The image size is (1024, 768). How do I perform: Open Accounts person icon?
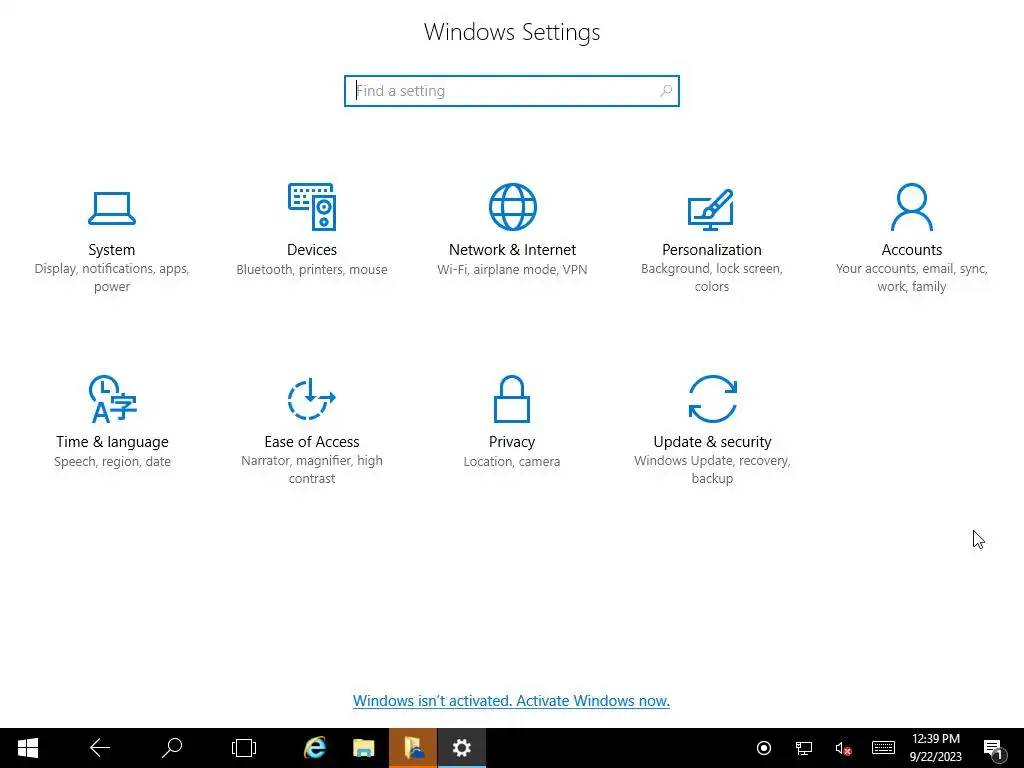912,207
